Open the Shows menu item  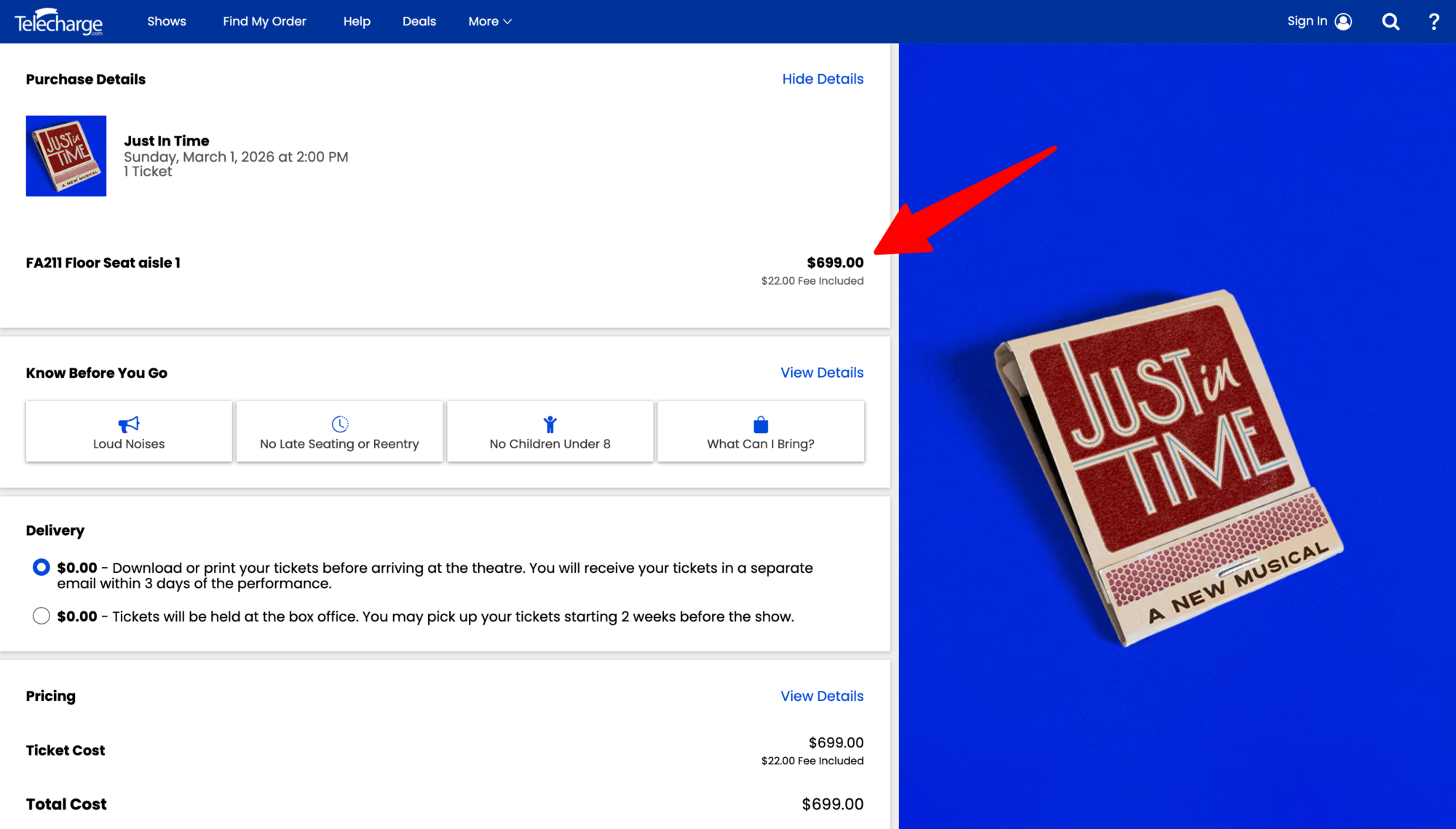(167, 22)
